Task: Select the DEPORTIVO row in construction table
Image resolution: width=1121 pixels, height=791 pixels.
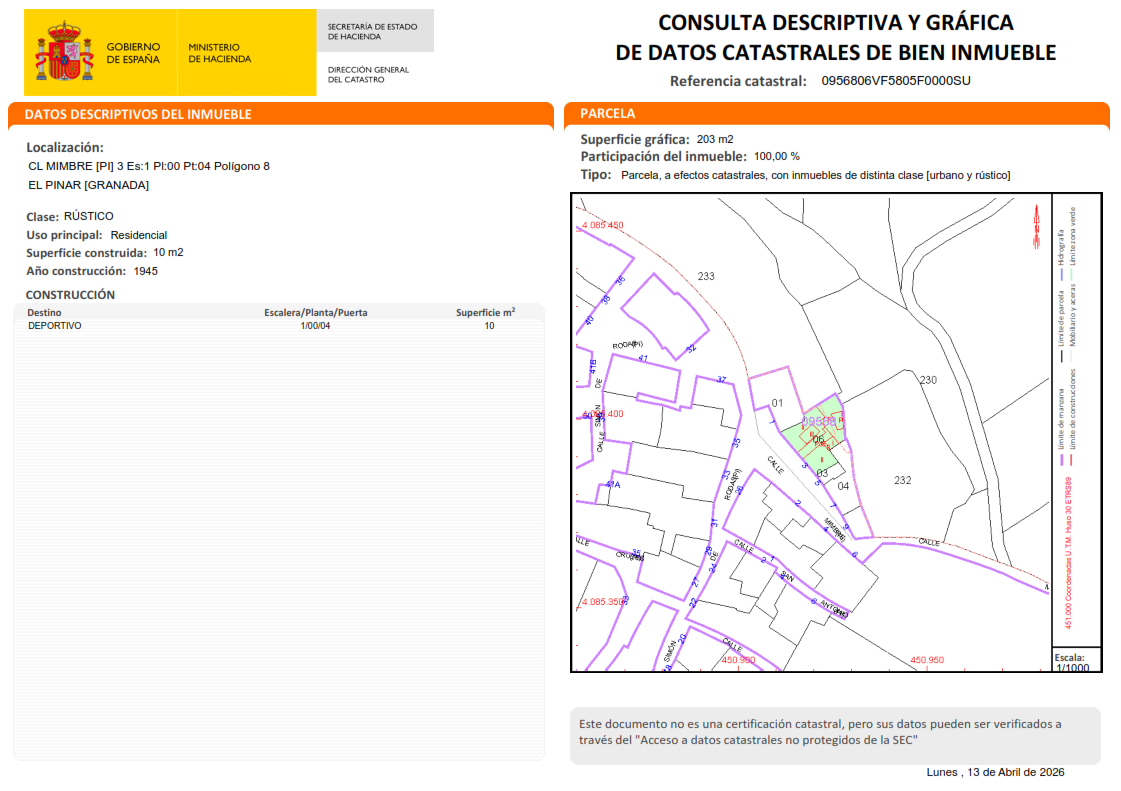Action: 278,326
